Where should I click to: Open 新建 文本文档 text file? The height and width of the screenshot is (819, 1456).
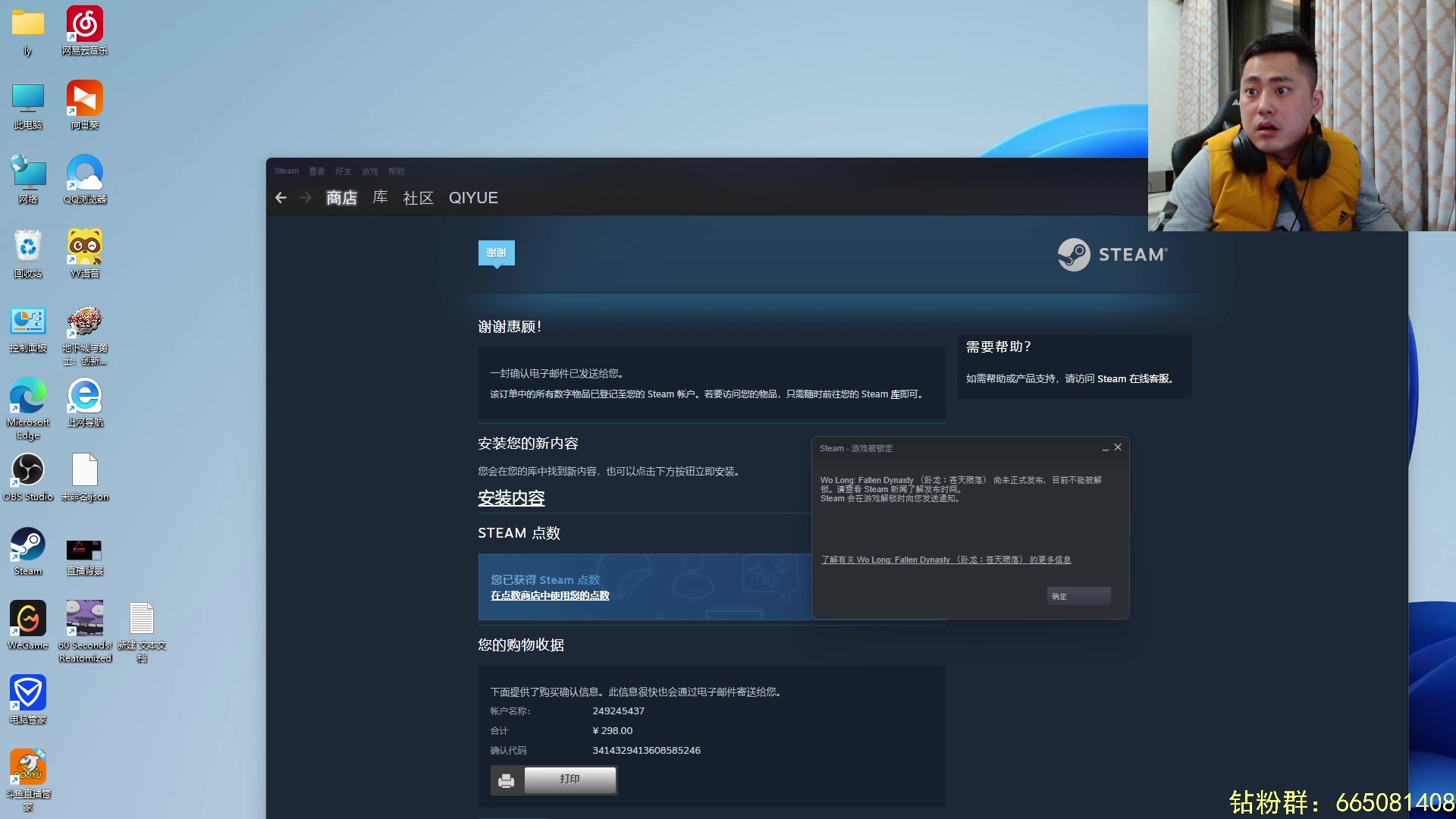click(142, 632)
